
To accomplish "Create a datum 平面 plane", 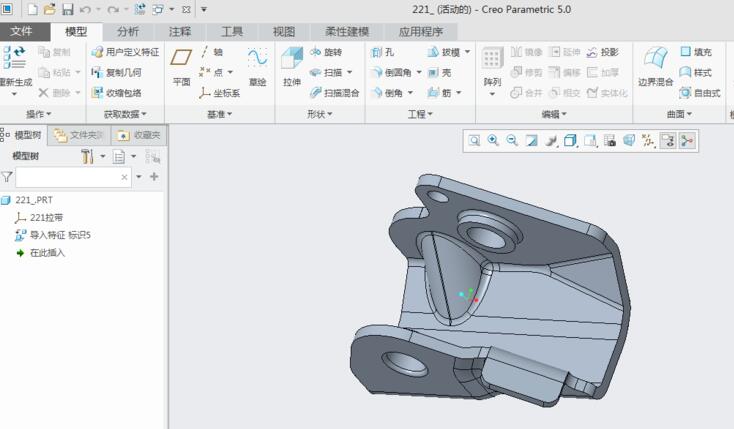I will tap(181, 67).
